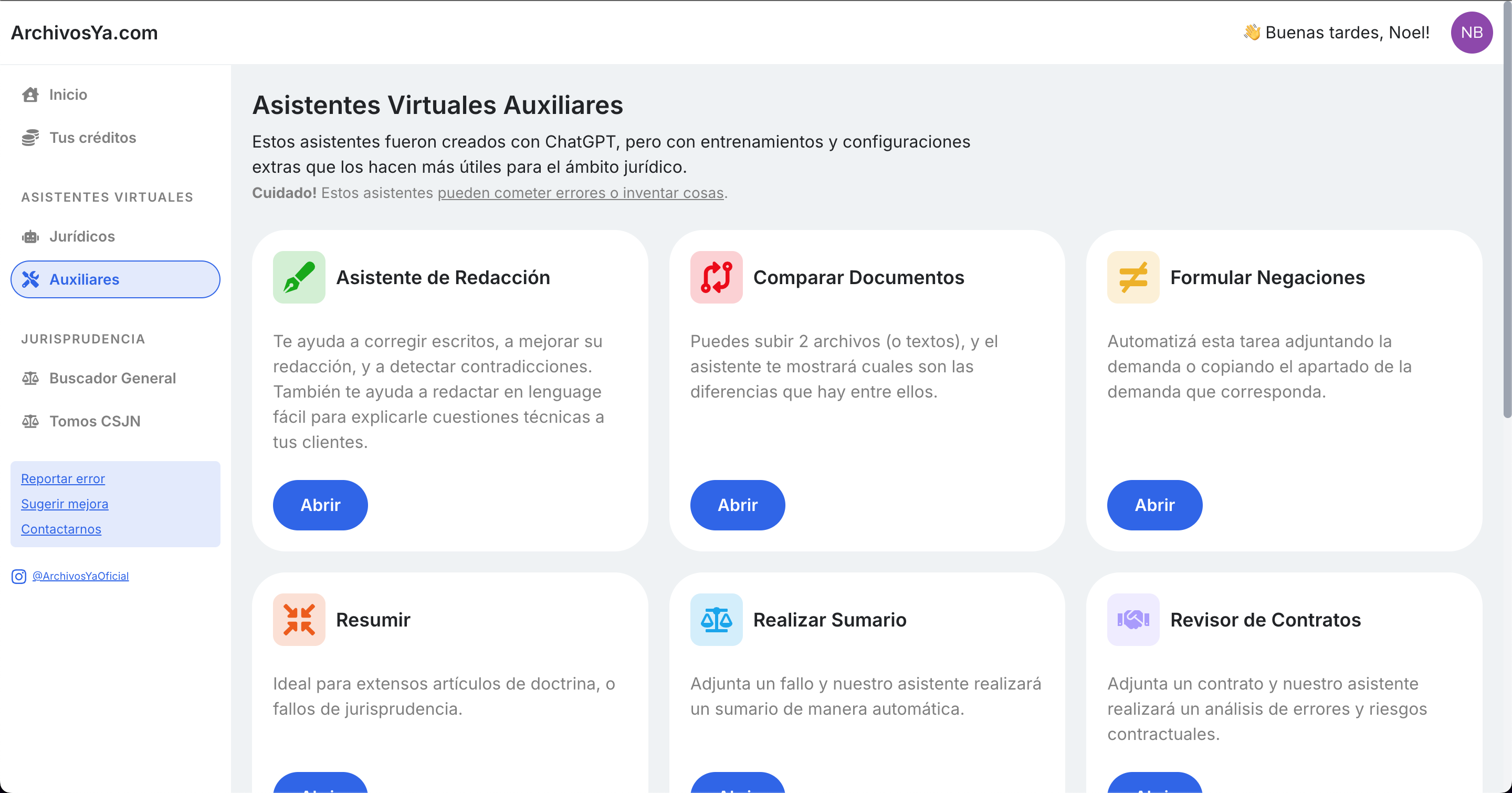The image size is (1512, 793).
Task: Click the blue scales Realizar Sumario icon
Action: pos(716,619)
